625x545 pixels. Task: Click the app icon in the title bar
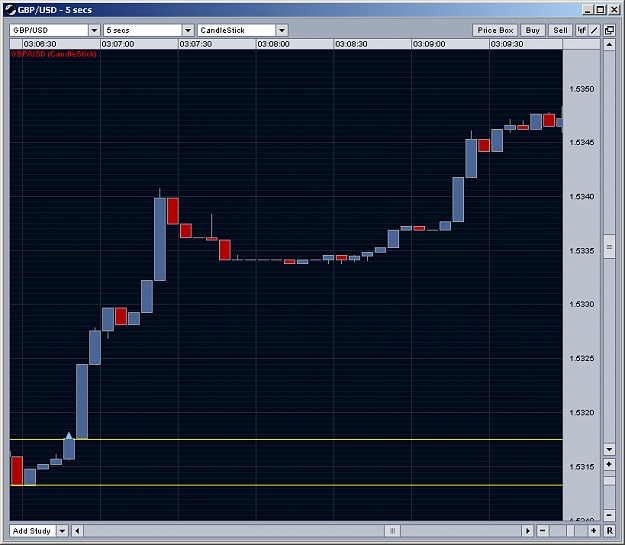tap(10, 10)
